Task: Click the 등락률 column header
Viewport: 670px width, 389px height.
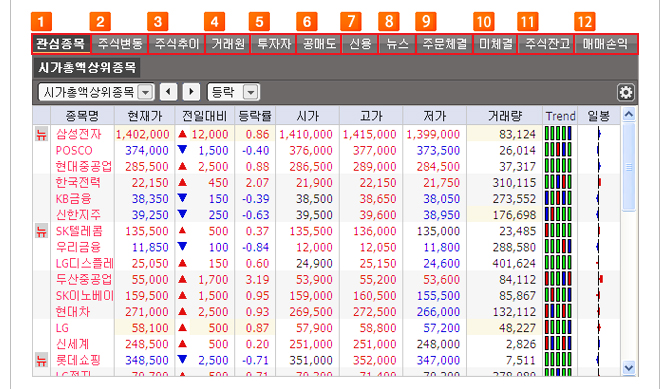Action: (x=255, y=115)
